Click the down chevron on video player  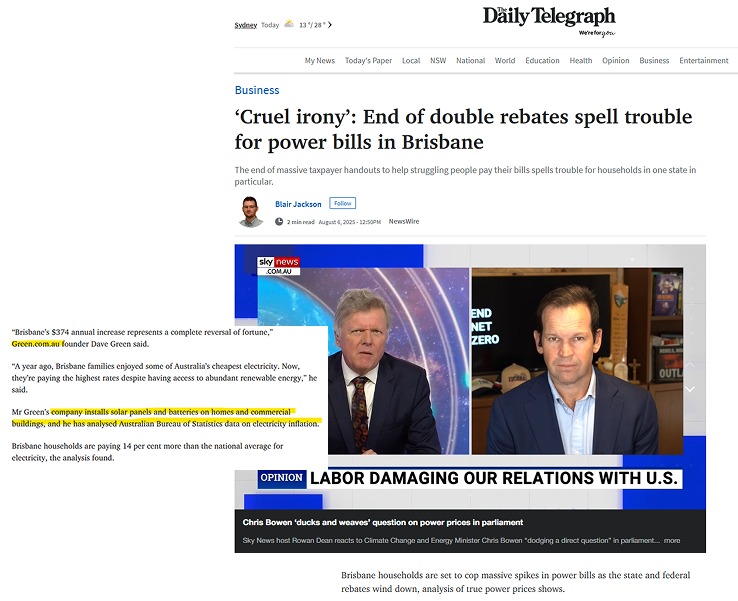click(690, 389)
